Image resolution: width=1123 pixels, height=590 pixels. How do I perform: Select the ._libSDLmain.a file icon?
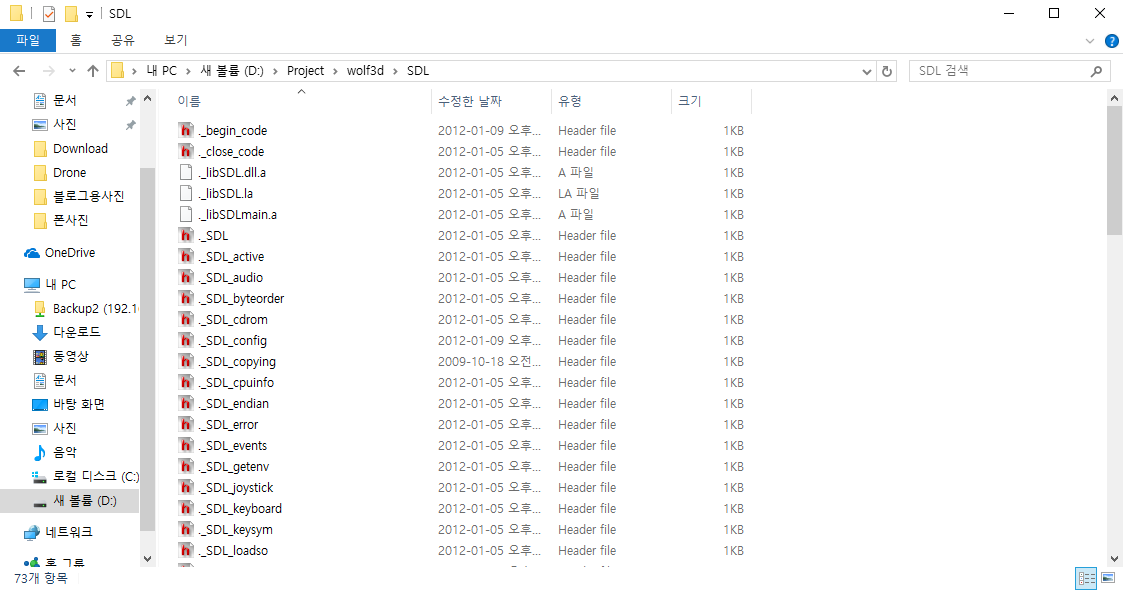tap(186, 214)
